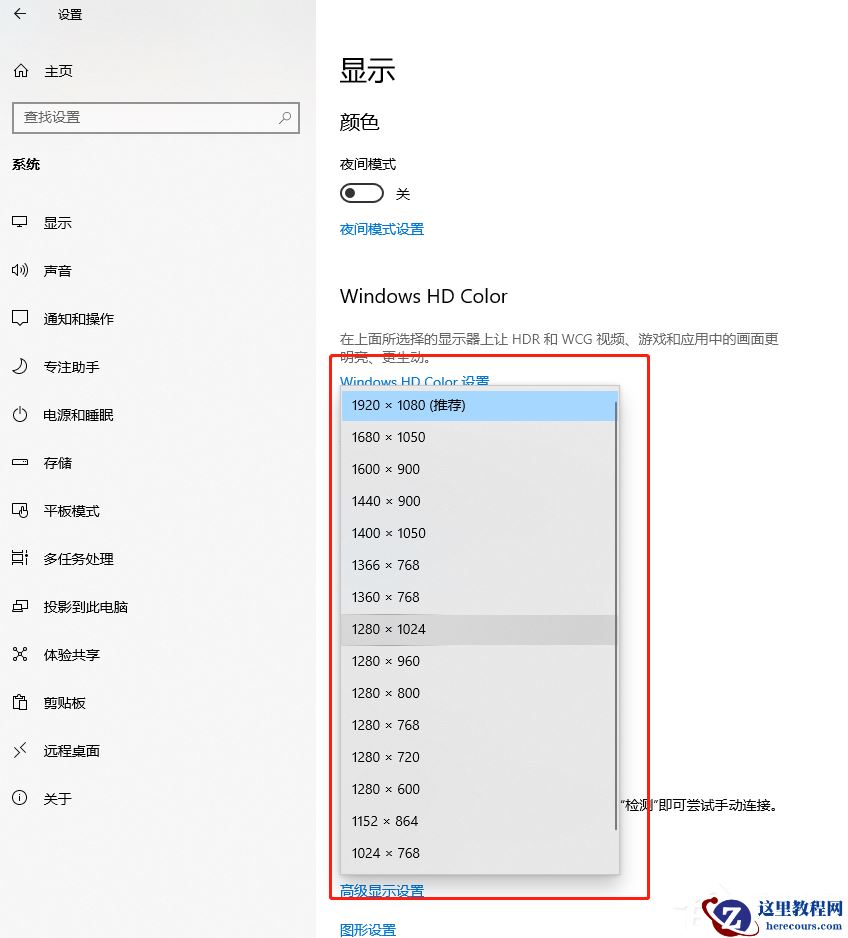Open 高级显示设置 link
Image resolution: width=848 pixels, height=938 pixels.
[381, 890]
